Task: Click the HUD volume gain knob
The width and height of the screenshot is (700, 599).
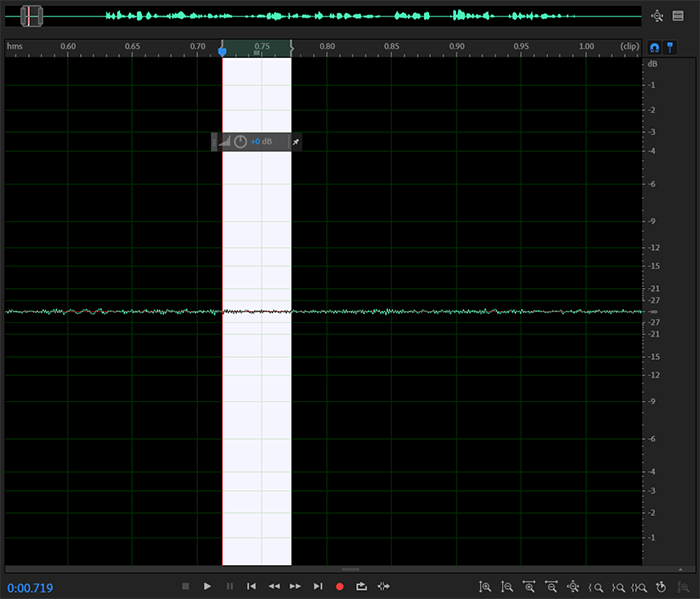Action: pos(240,142)
